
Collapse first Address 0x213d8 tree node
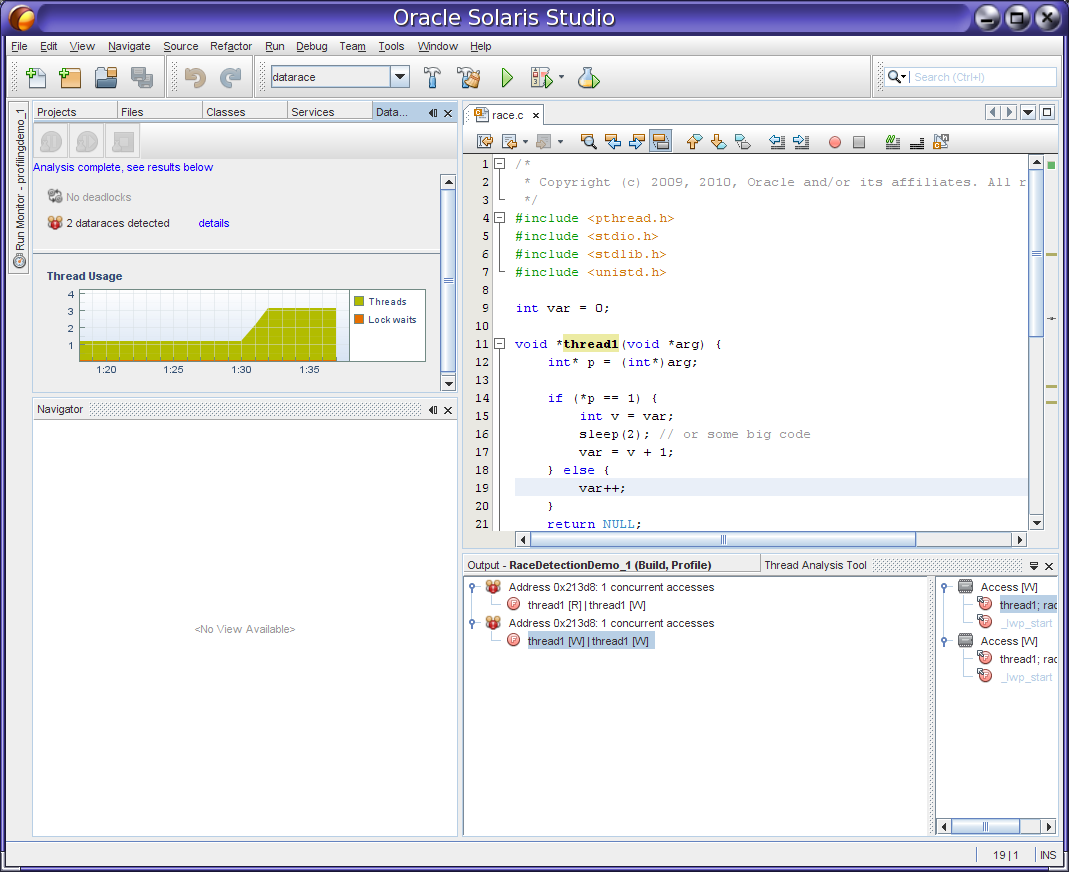472,587
